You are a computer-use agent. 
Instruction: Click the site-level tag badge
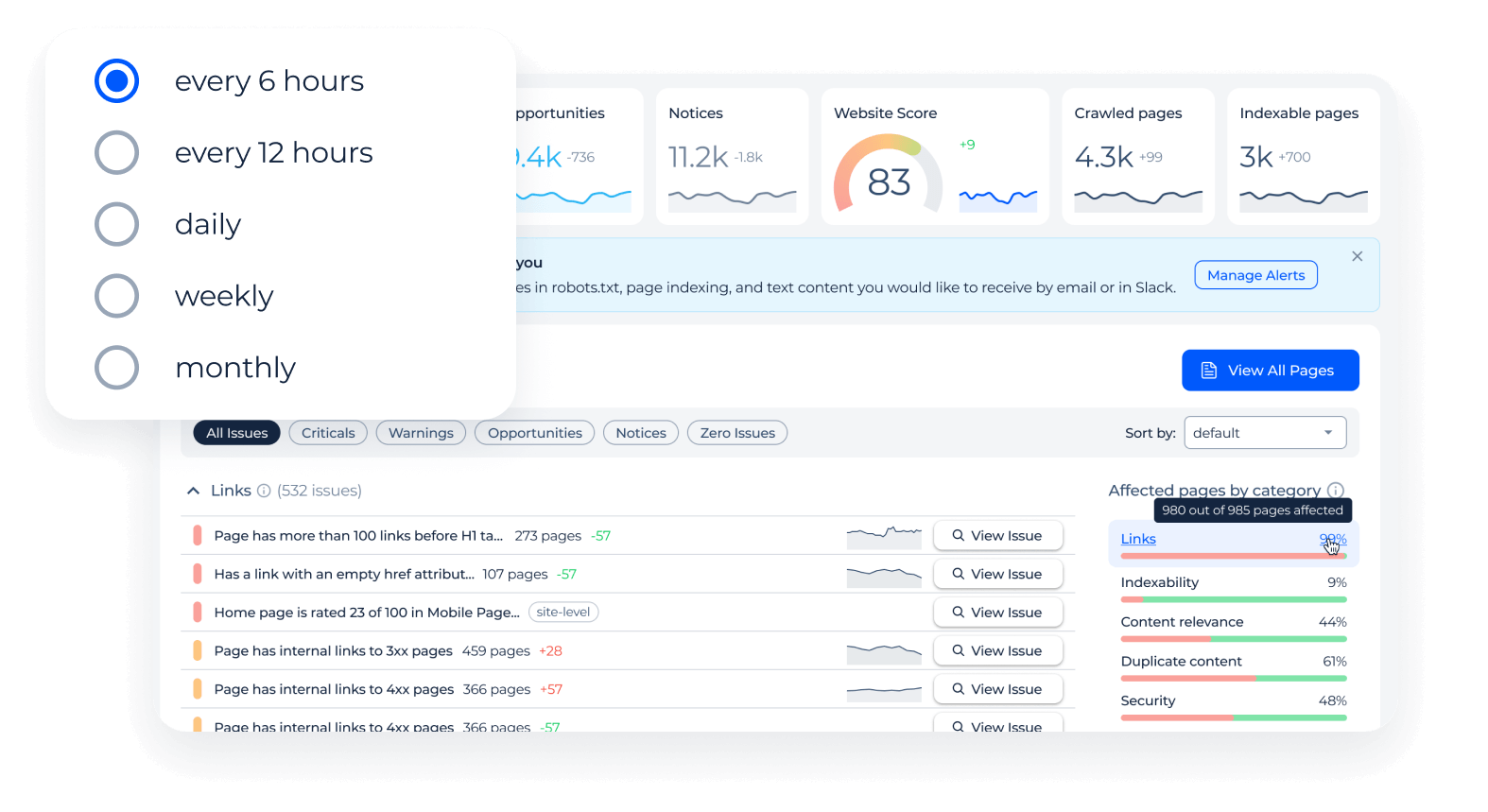563,613
